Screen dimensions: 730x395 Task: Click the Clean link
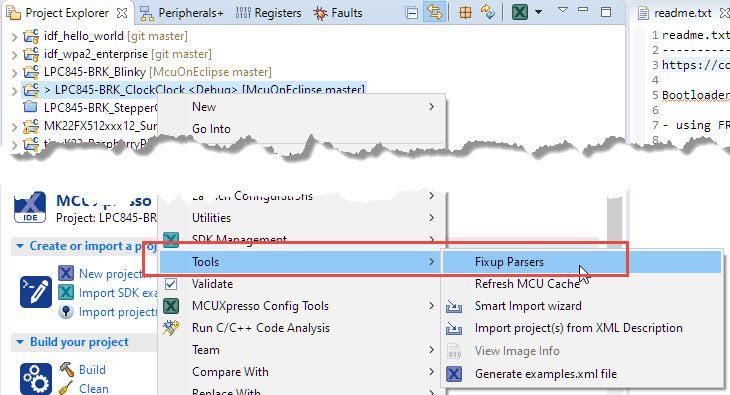click(x=94, y=388)
